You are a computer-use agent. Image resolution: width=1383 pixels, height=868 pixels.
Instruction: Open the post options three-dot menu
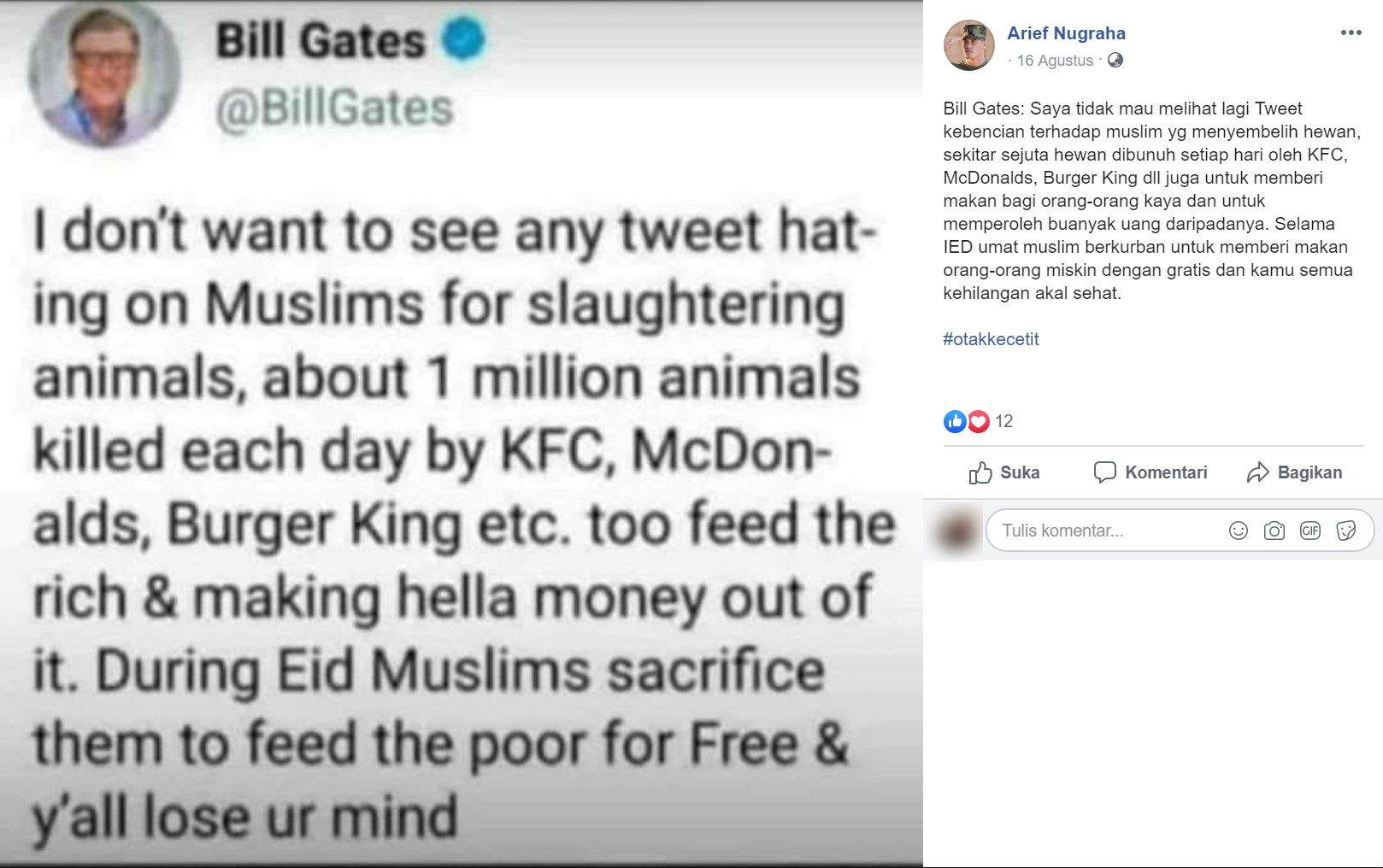1351,33
